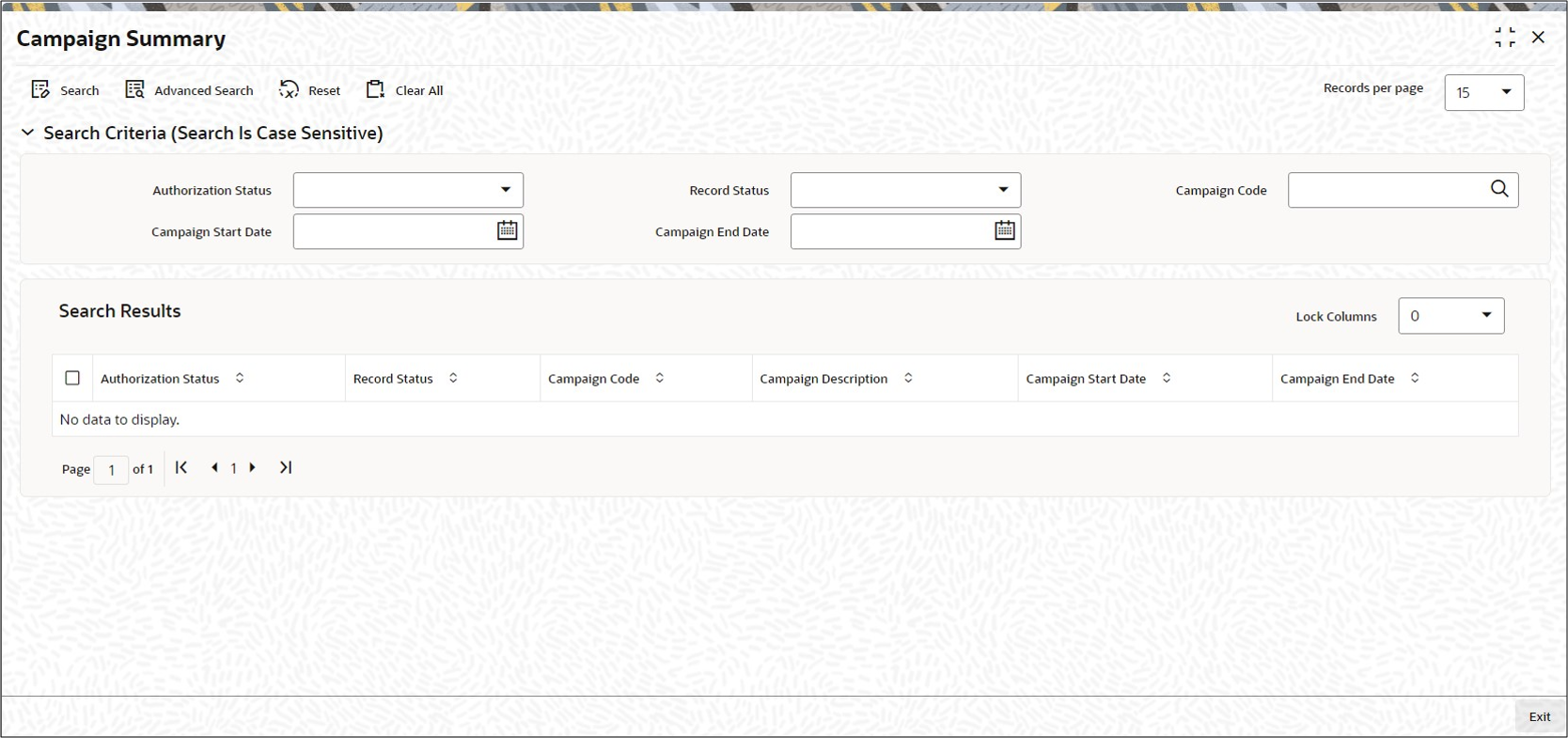The height and width of the screenshot is (738, 1568).
Task: Open the Lock Columns dropdown
Action: pos(1451,316)
